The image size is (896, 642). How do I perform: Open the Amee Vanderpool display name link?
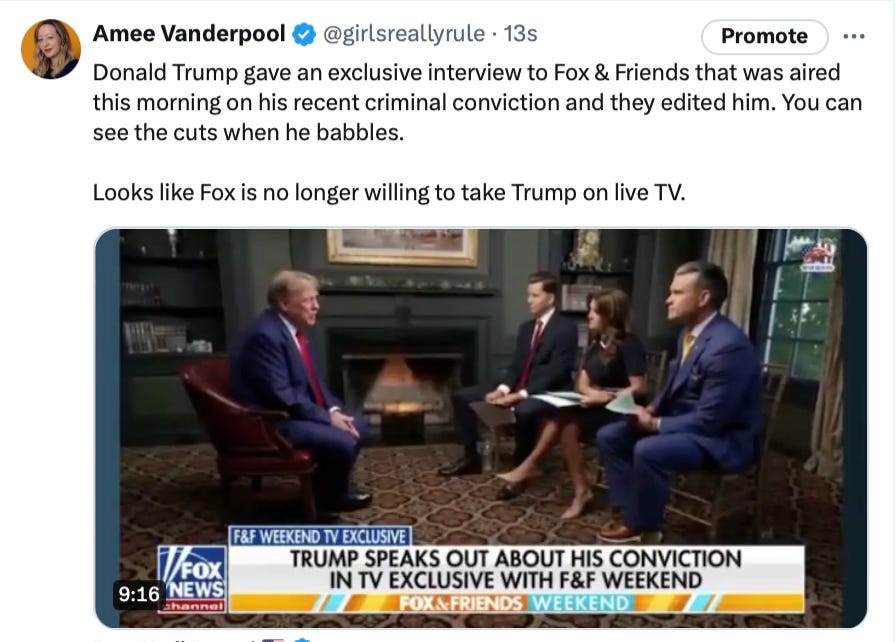189,34
